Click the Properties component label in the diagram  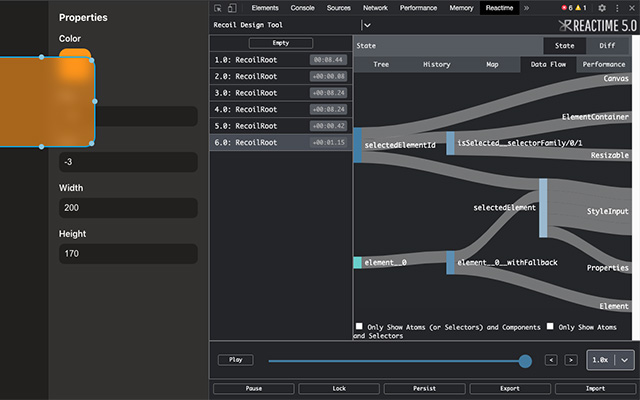coord(607,268)
